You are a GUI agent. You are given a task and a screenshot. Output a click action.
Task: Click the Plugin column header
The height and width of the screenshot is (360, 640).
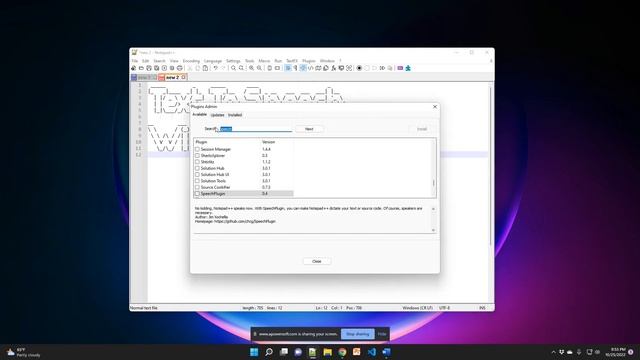tap(227, 142)
